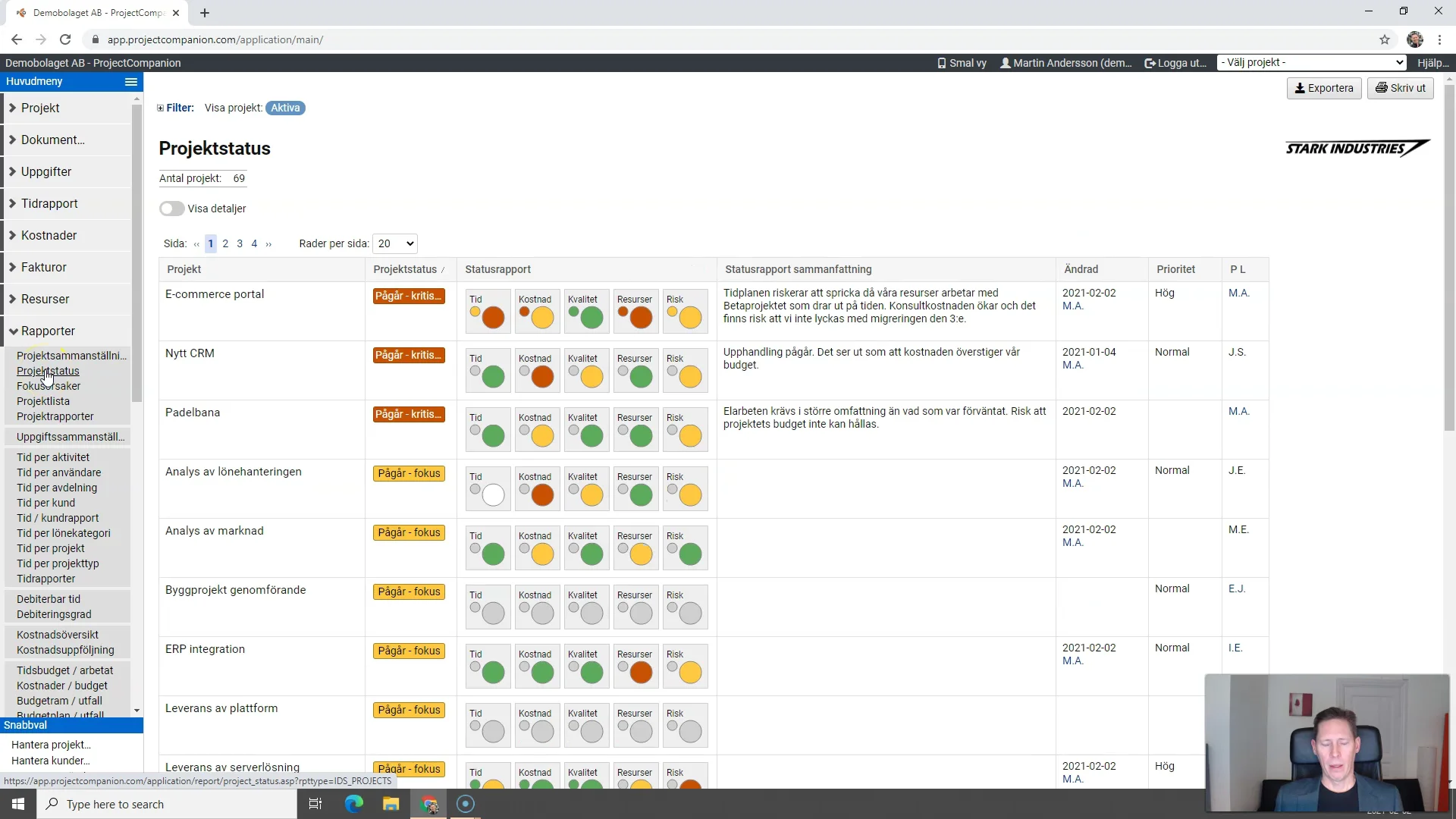
Task: Expand the Fakturor menu section
Action: [67, 268]
